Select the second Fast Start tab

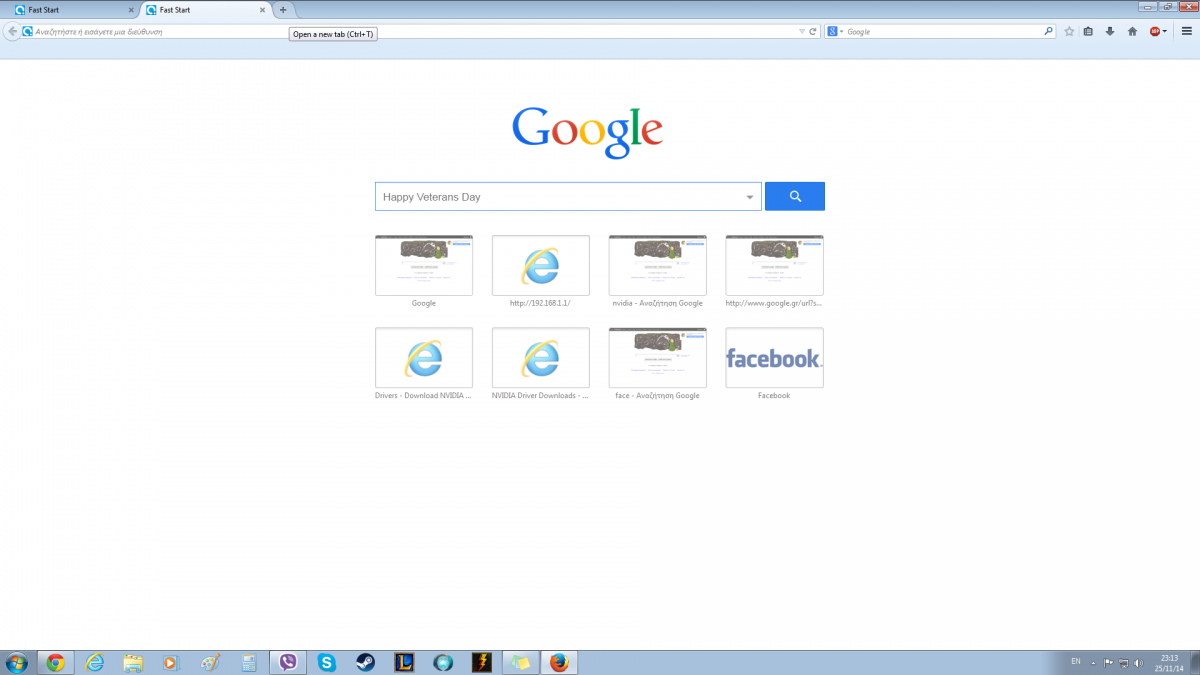[205, 10]
